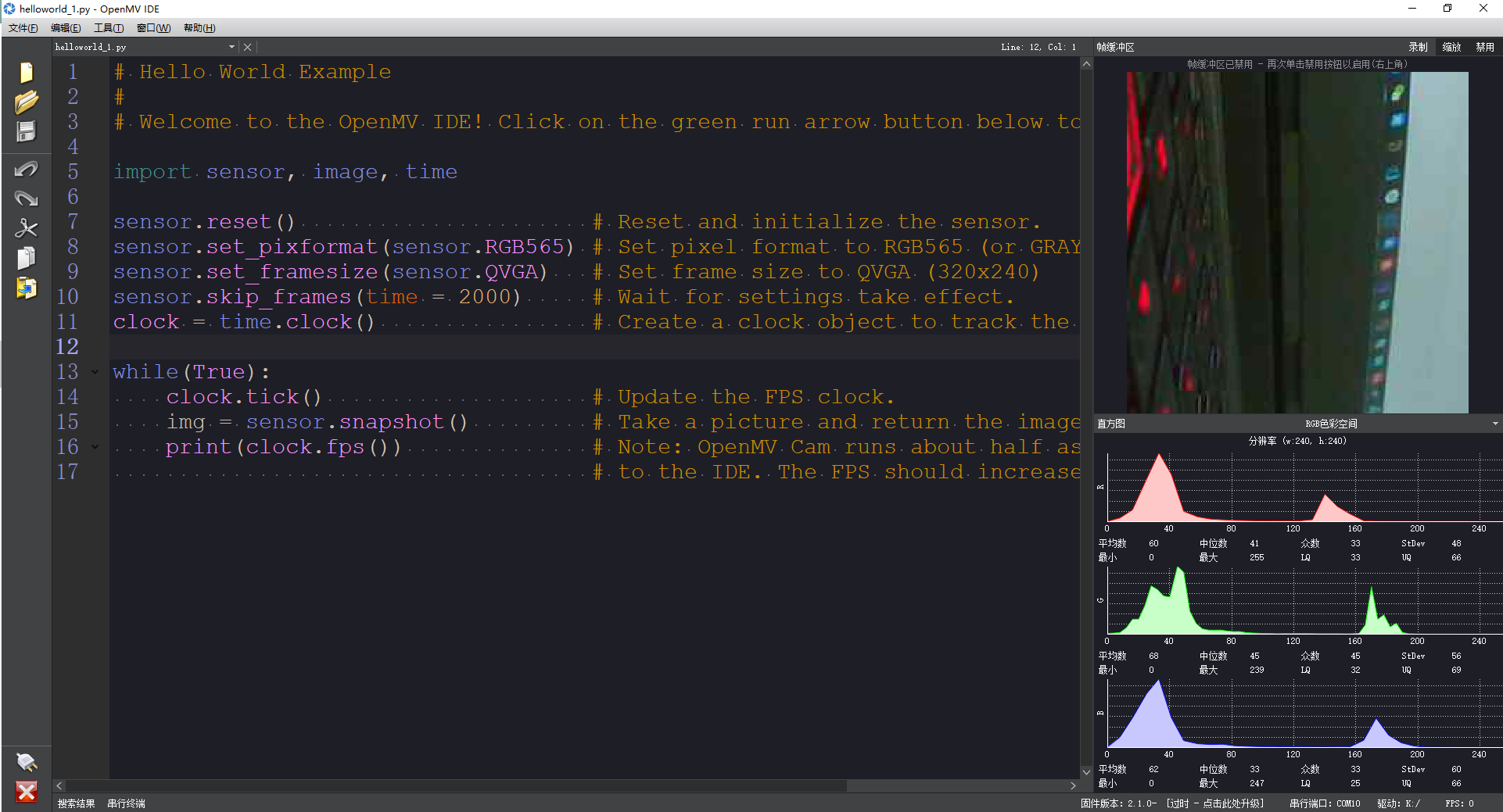Copy text with the copy icon

coord(27,258)
